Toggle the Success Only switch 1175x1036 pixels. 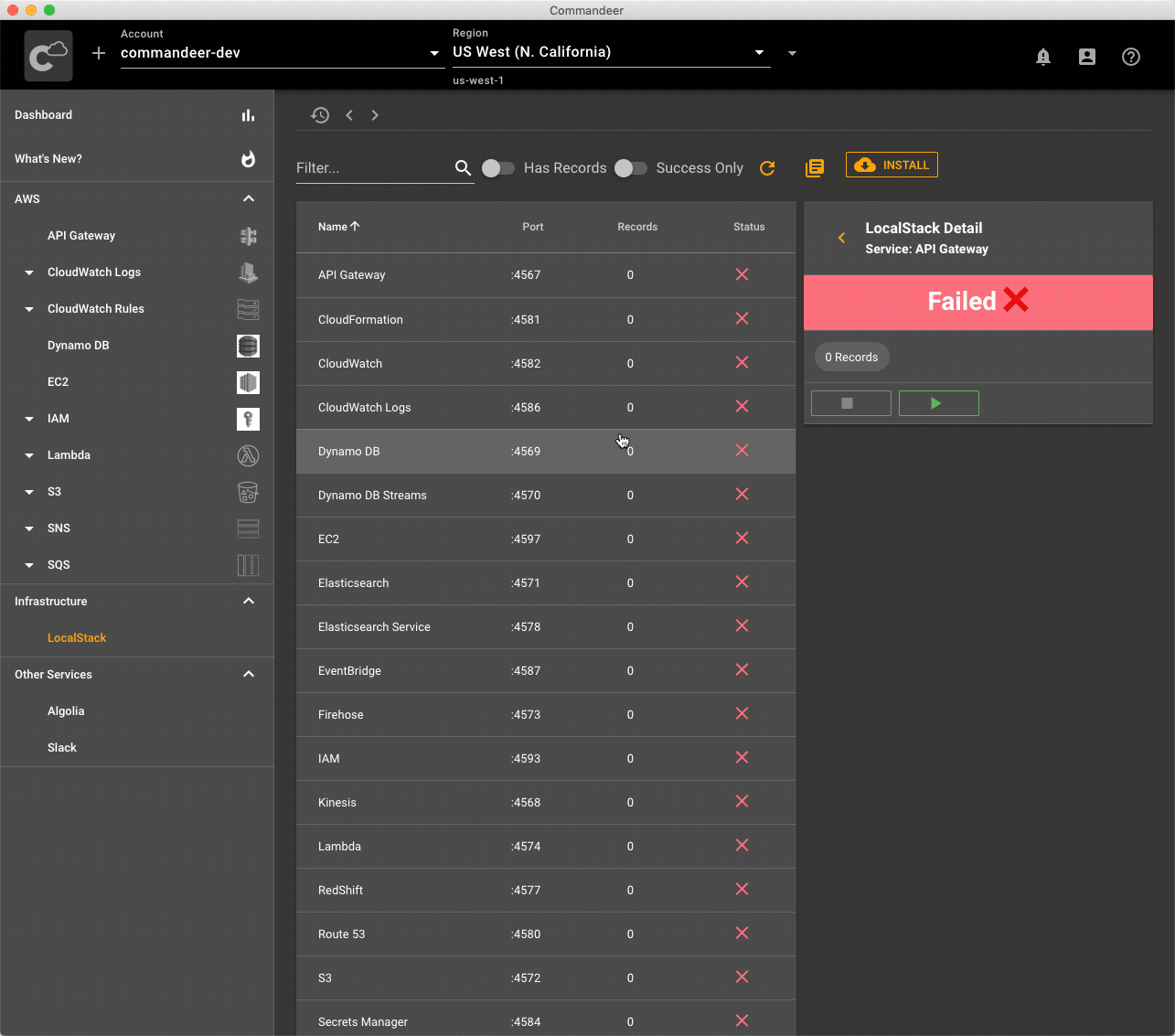pyautogui.click(x=631, y=168)
